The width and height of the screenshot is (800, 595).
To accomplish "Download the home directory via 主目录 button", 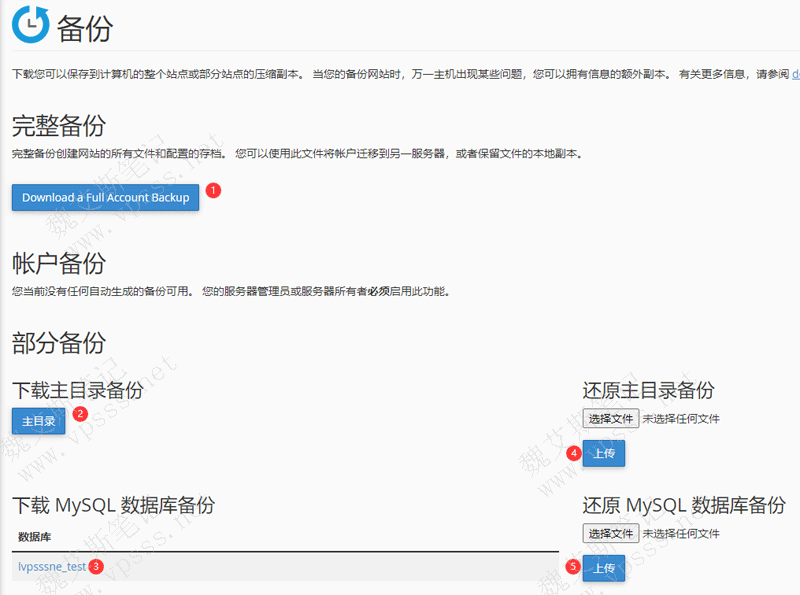I will (39, 421).
